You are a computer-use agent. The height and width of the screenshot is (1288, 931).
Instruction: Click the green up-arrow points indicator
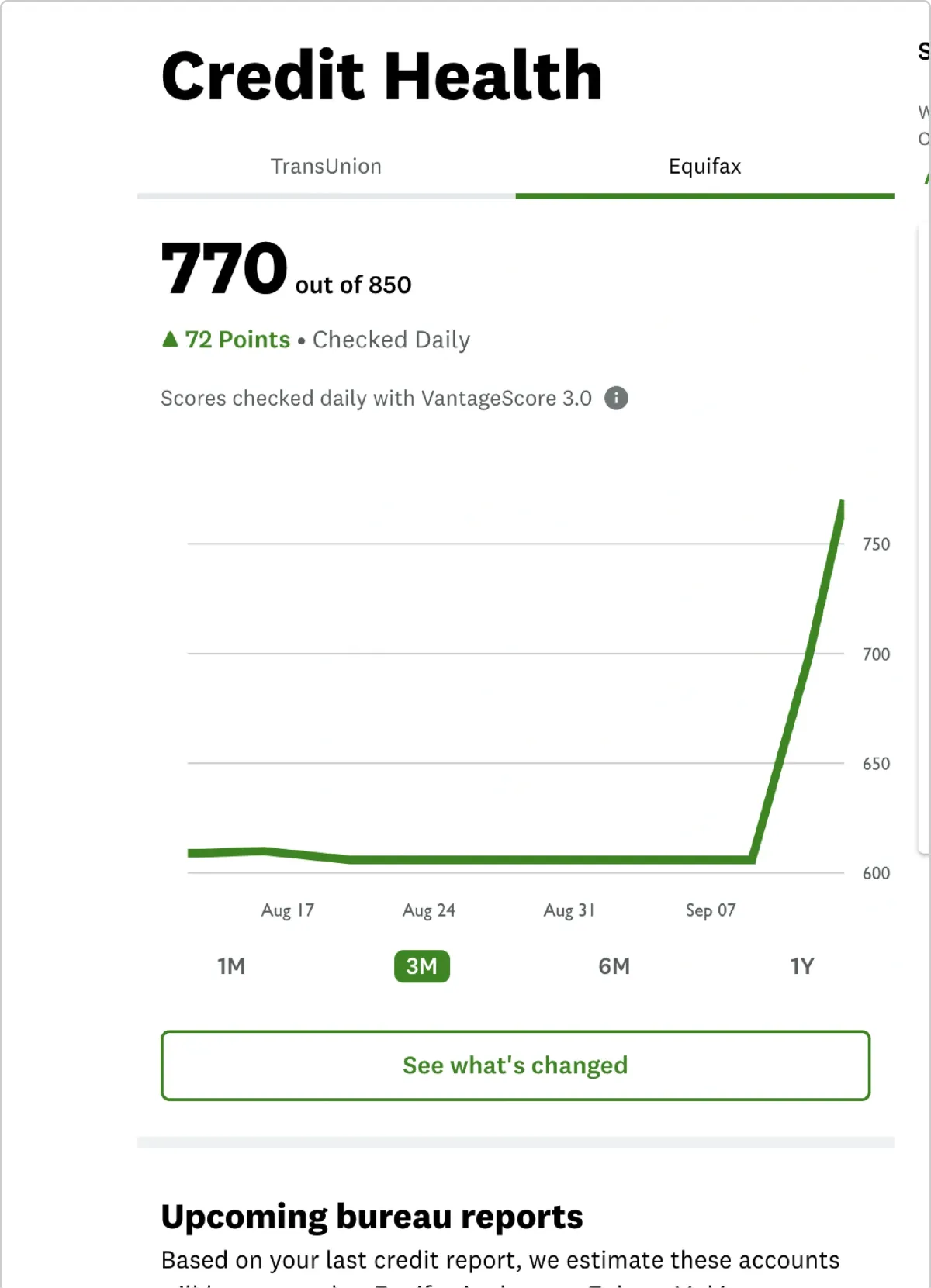click(x=170, y=339)
